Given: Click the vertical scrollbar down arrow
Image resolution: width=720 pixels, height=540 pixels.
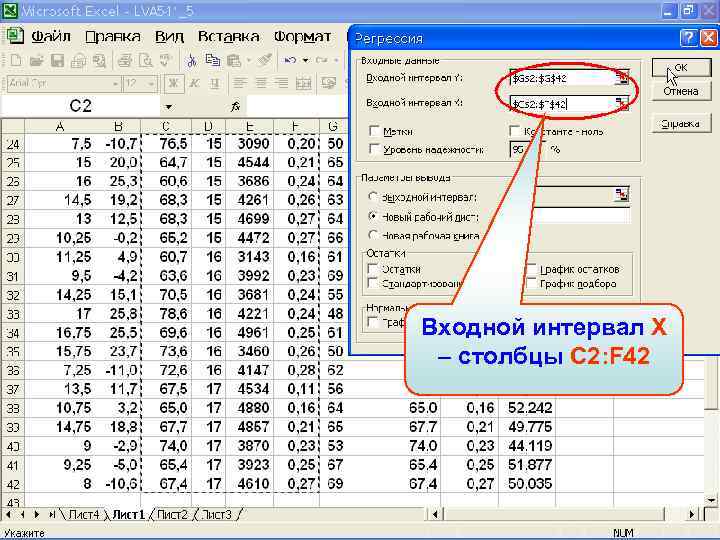Looking at the screenshot, I should click(x=711, y=500).
